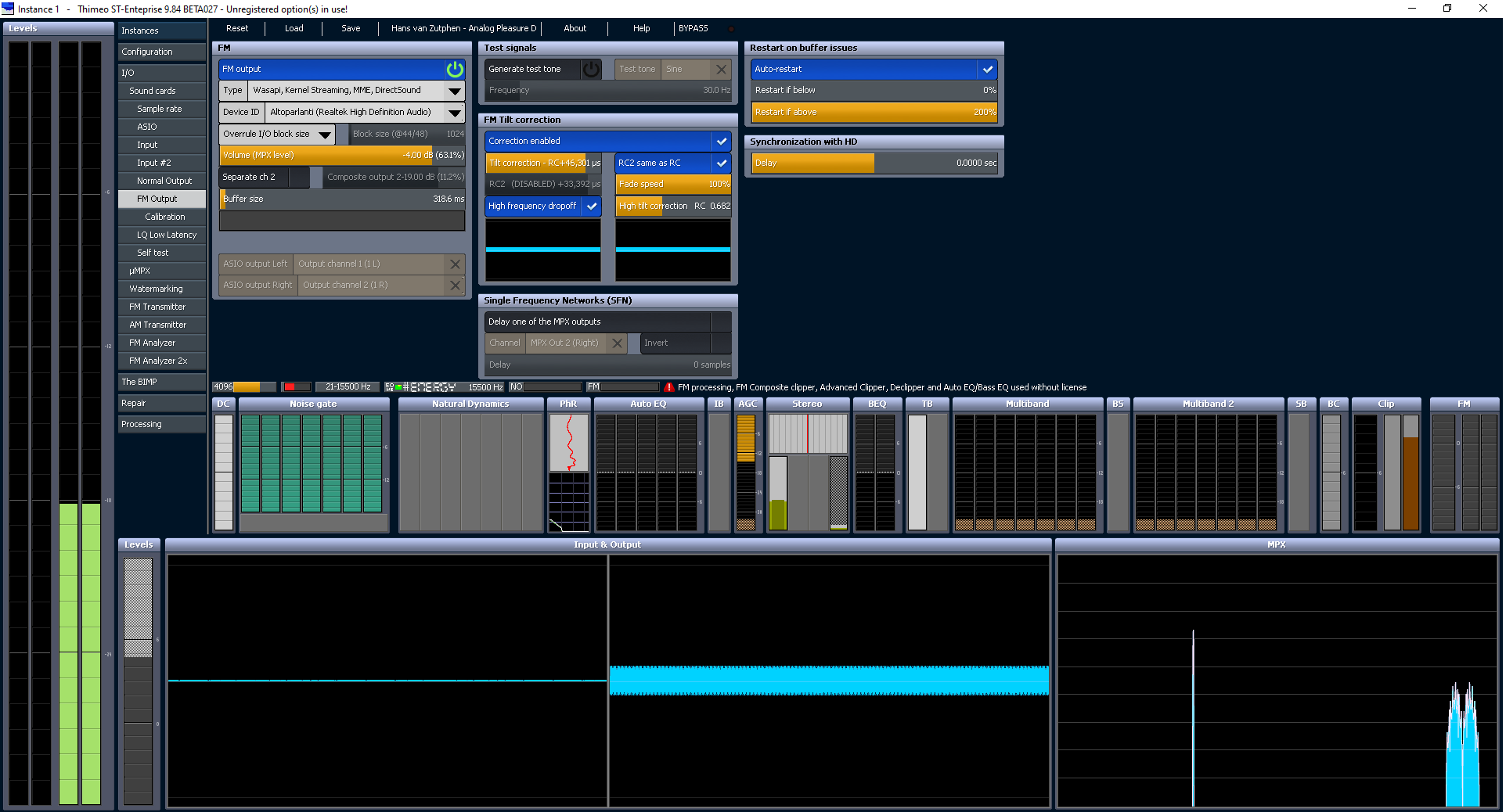Screen dimensions: 1506x812
Task: Open The BIMP sidebar button
Action: click(x=162, y=382)
